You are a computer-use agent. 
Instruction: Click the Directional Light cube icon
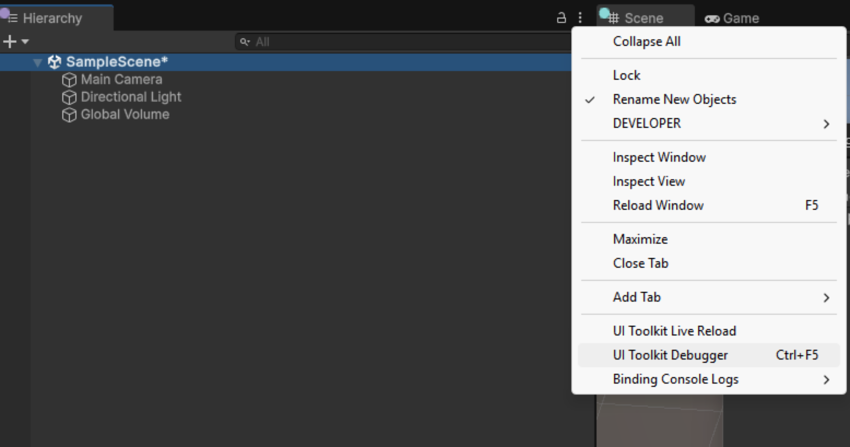point(69,97)
